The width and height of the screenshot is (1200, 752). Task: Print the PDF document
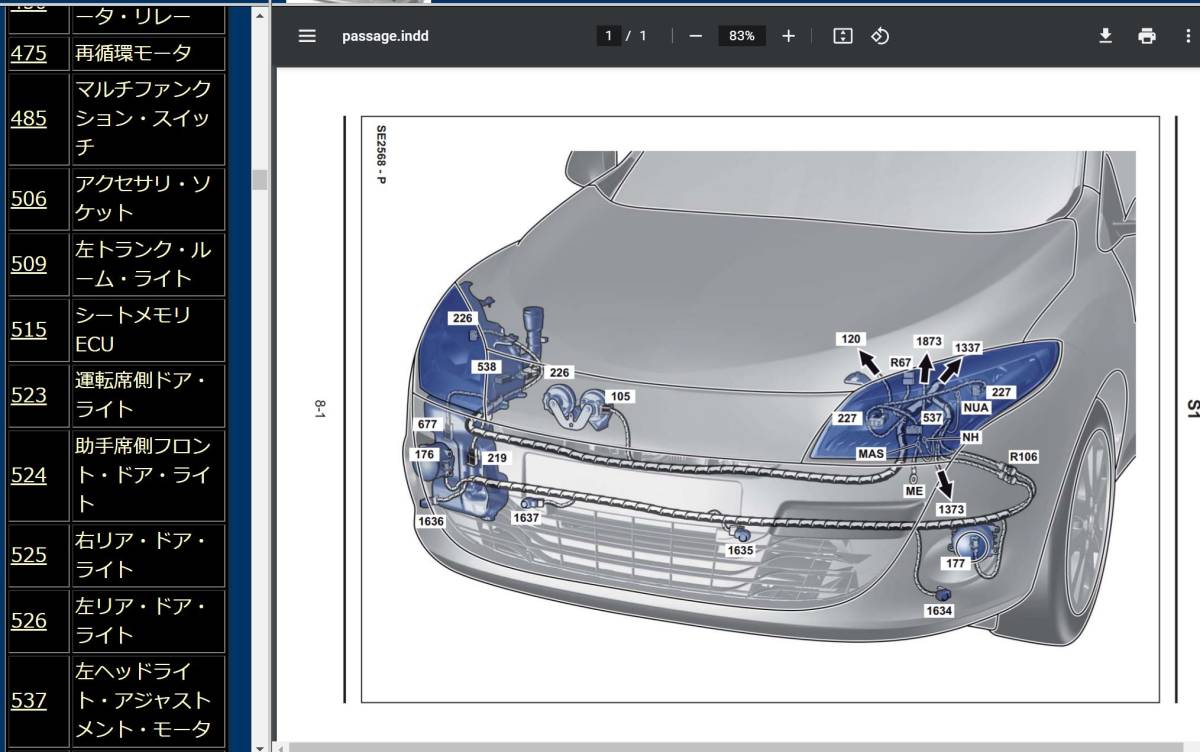coord(1146,36)
